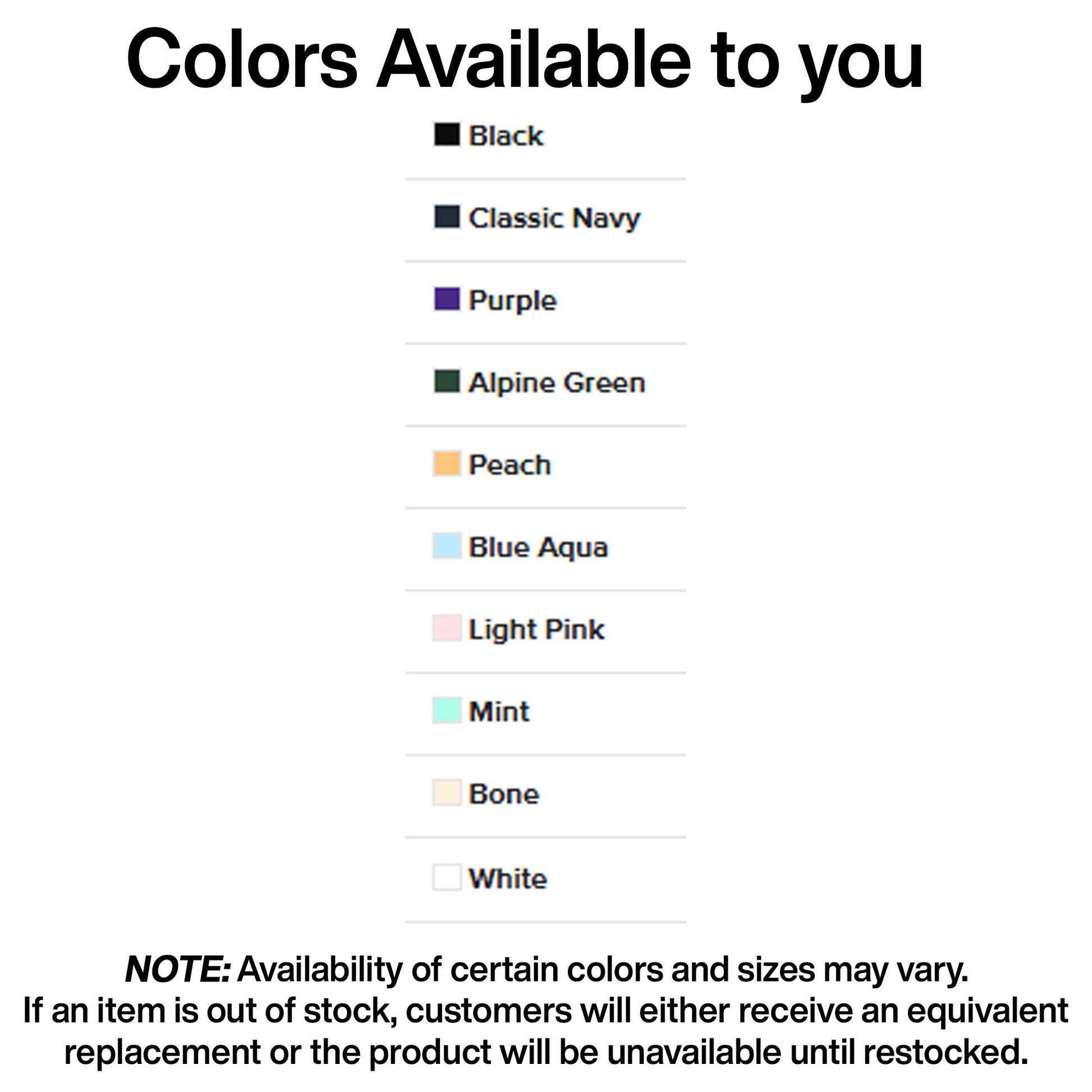This screenshot has width=1092, height=1092.
Task: Click the "Colors Available to you" heading
Action: (x=525, y=59)
